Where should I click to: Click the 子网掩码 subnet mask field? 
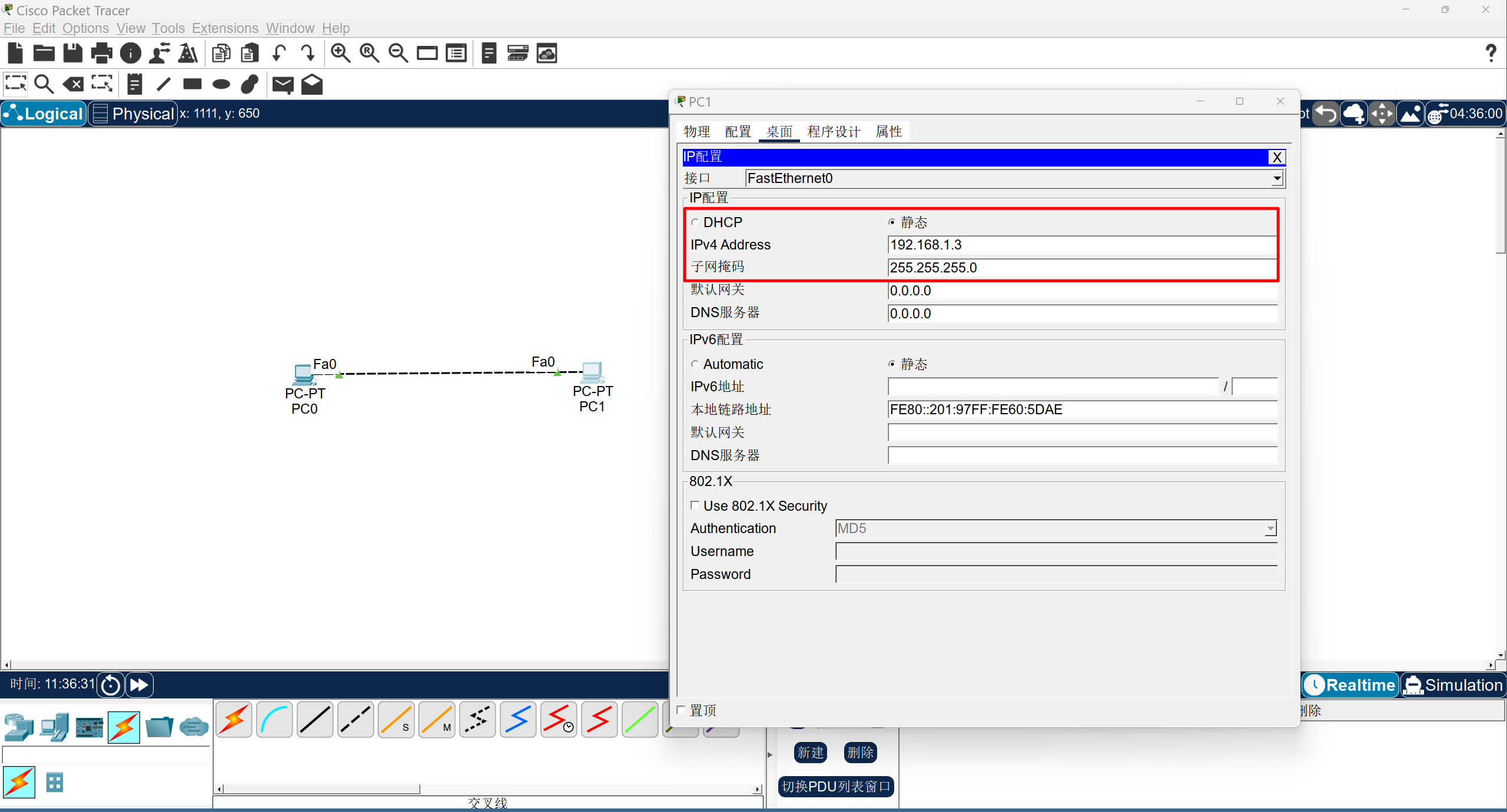pyautogui.click(x=1082, y=268)
